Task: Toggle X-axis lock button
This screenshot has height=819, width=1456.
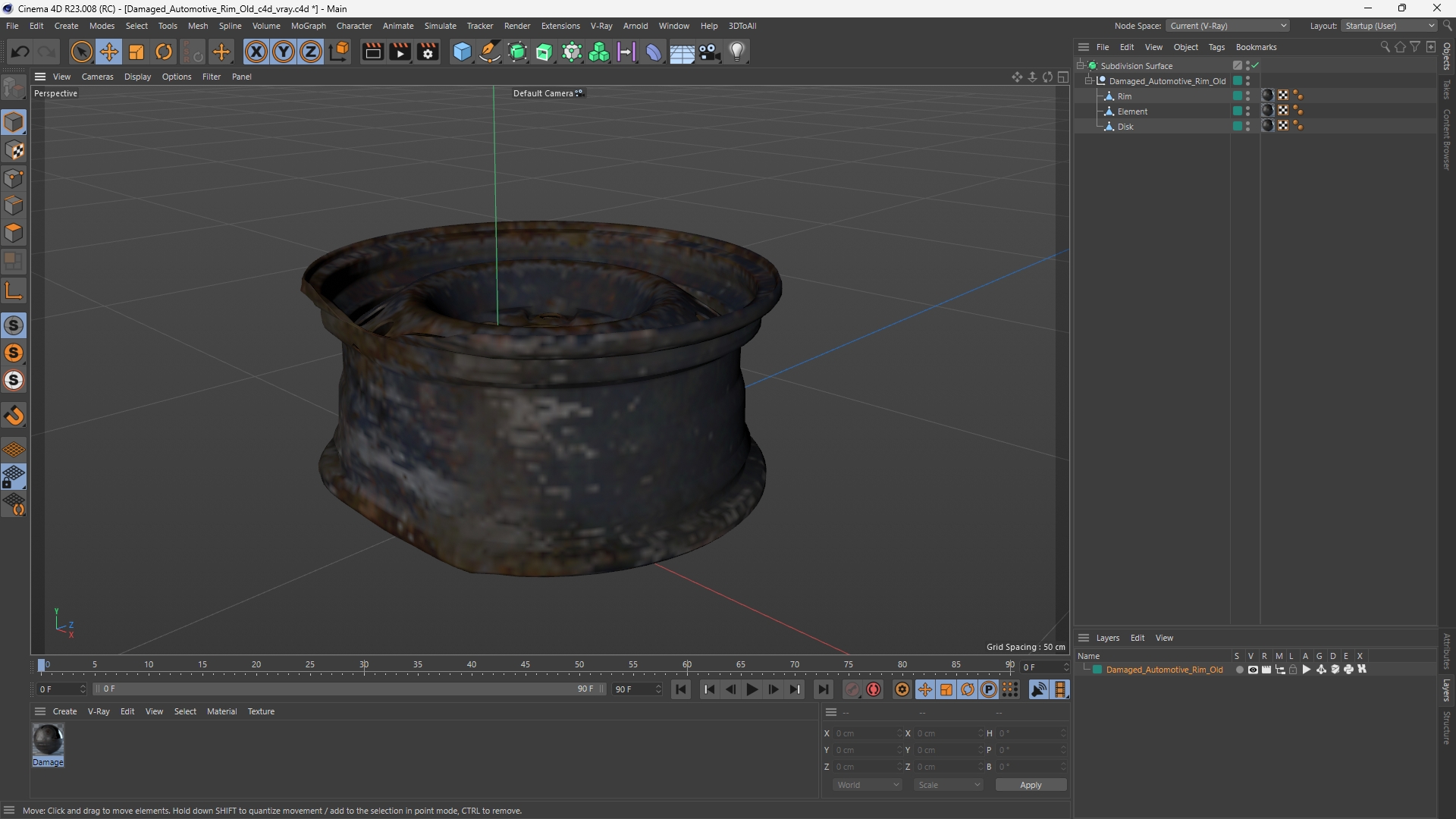Action: (x=256, y=52)
